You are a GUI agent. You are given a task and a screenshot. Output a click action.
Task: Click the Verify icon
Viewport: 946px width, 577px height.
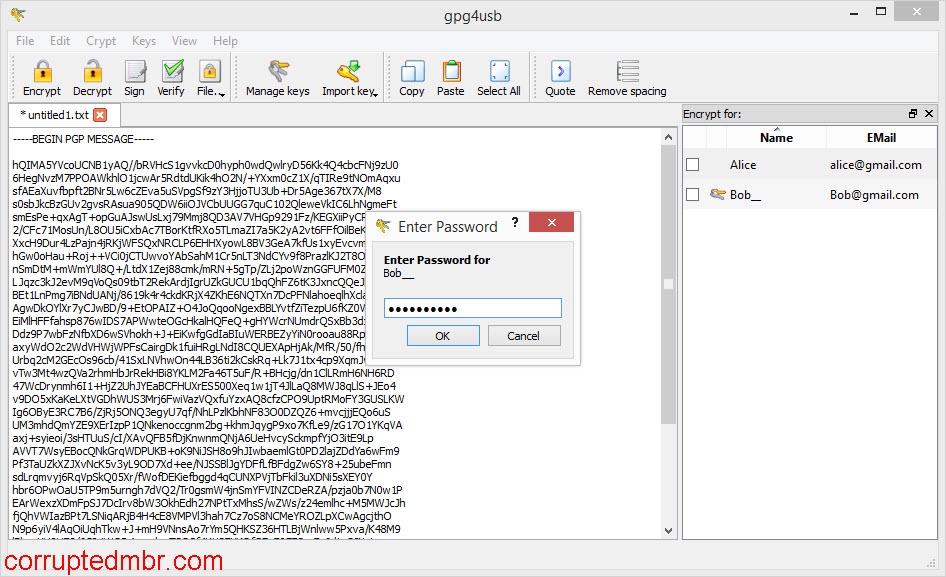[172, 75]
